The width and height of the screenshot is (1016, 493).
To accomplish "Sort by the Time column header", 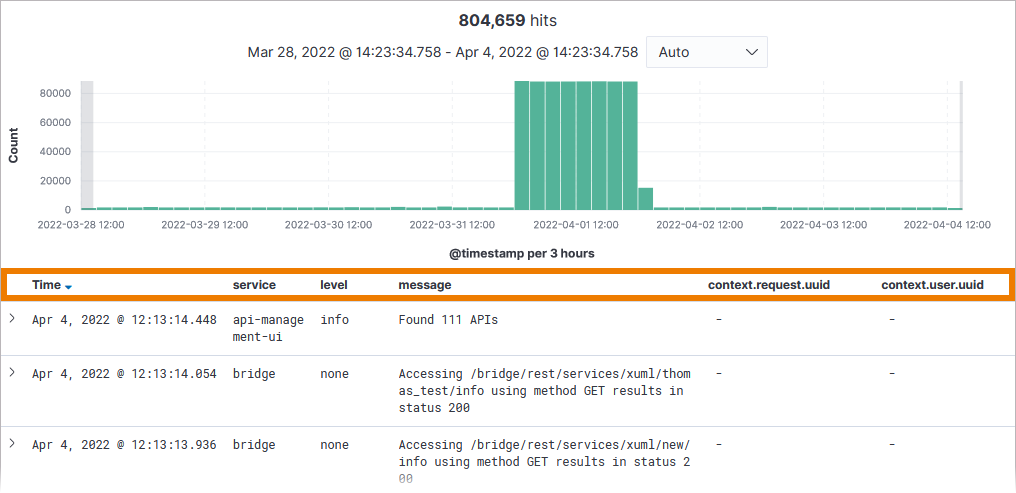I will [46, 285].
